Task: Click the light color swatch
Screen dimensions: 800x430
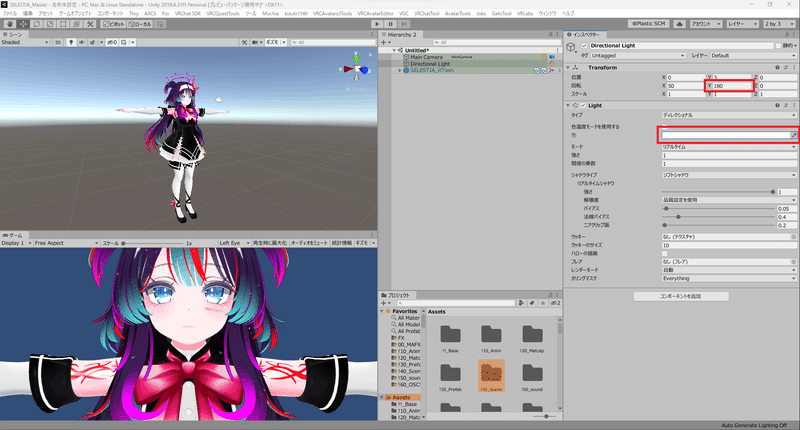Action: click(726, 135)
